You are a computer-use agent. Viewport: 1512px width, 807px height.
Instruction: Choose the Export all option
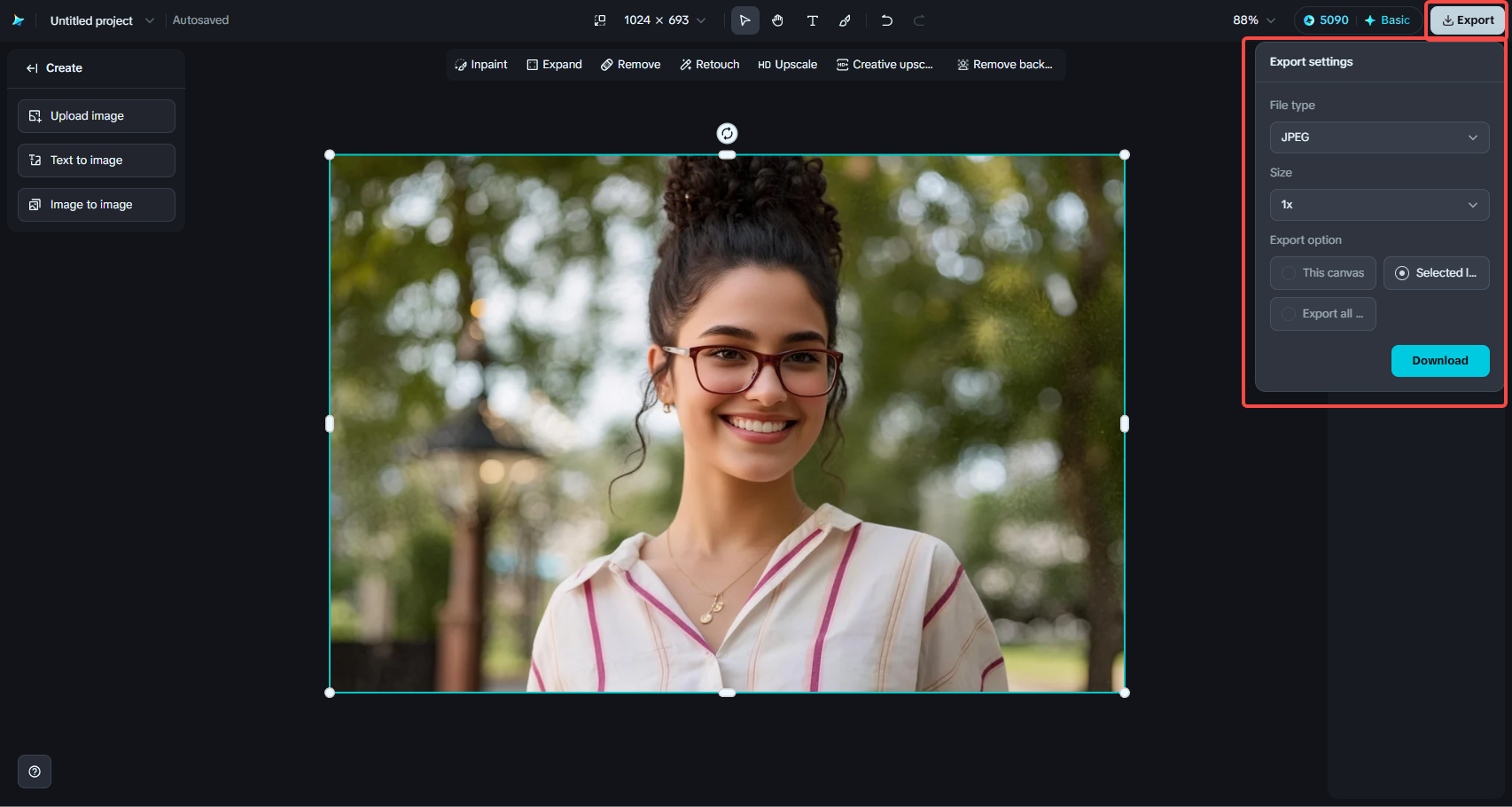(1322, 313)
